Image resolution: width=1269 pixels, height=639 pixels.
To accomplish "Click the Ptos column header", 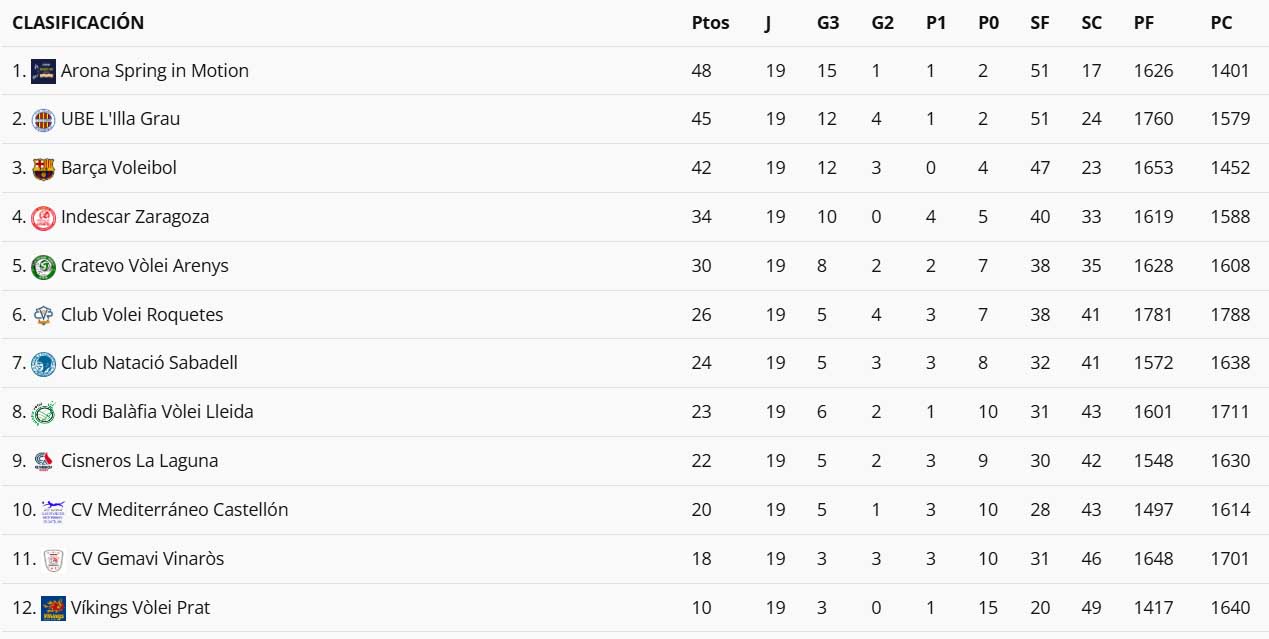I will [x=710, y=23].
